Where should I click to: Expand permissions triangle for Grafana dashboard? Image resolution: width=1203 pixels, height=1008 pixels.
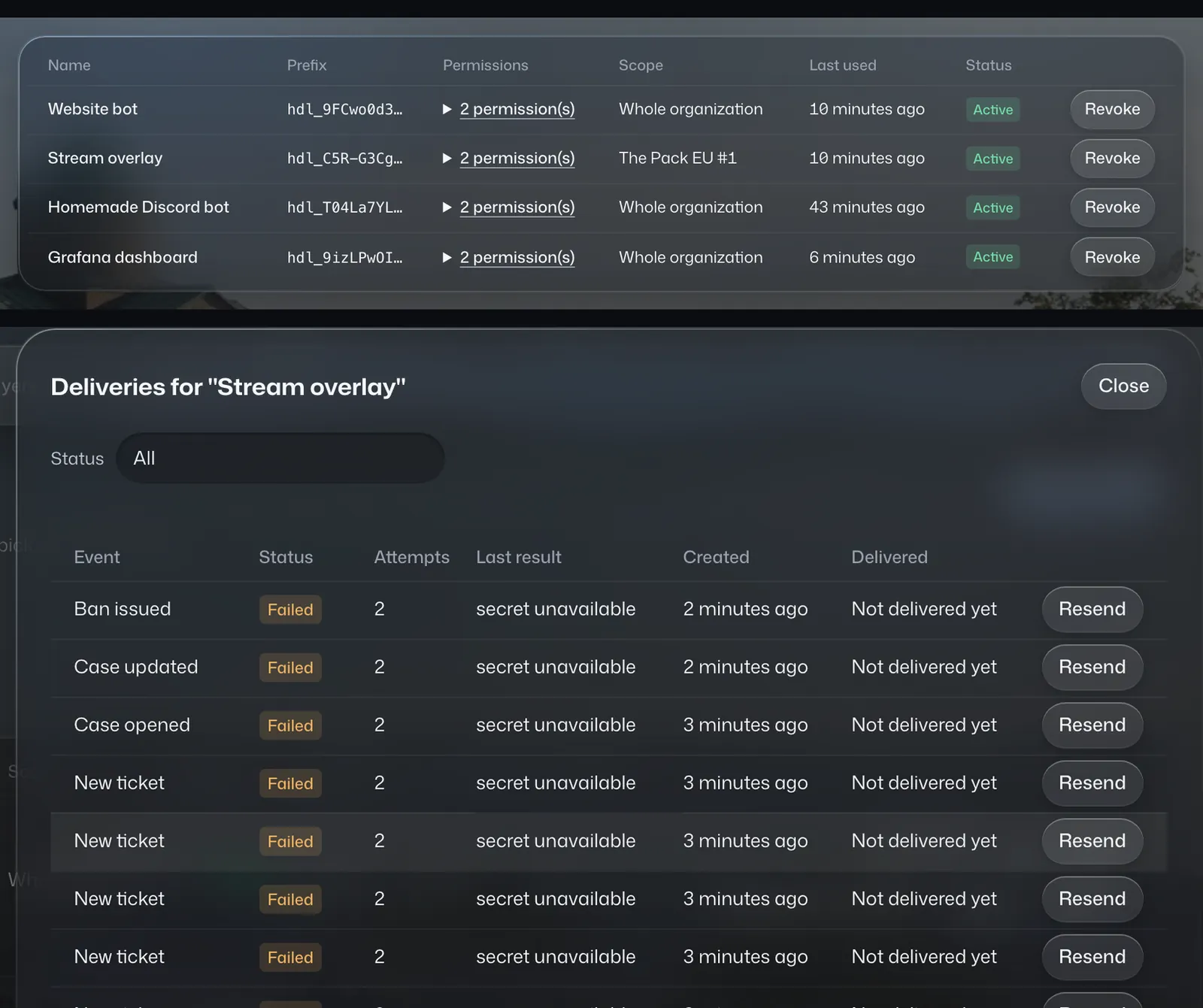(x=447, y=257)
